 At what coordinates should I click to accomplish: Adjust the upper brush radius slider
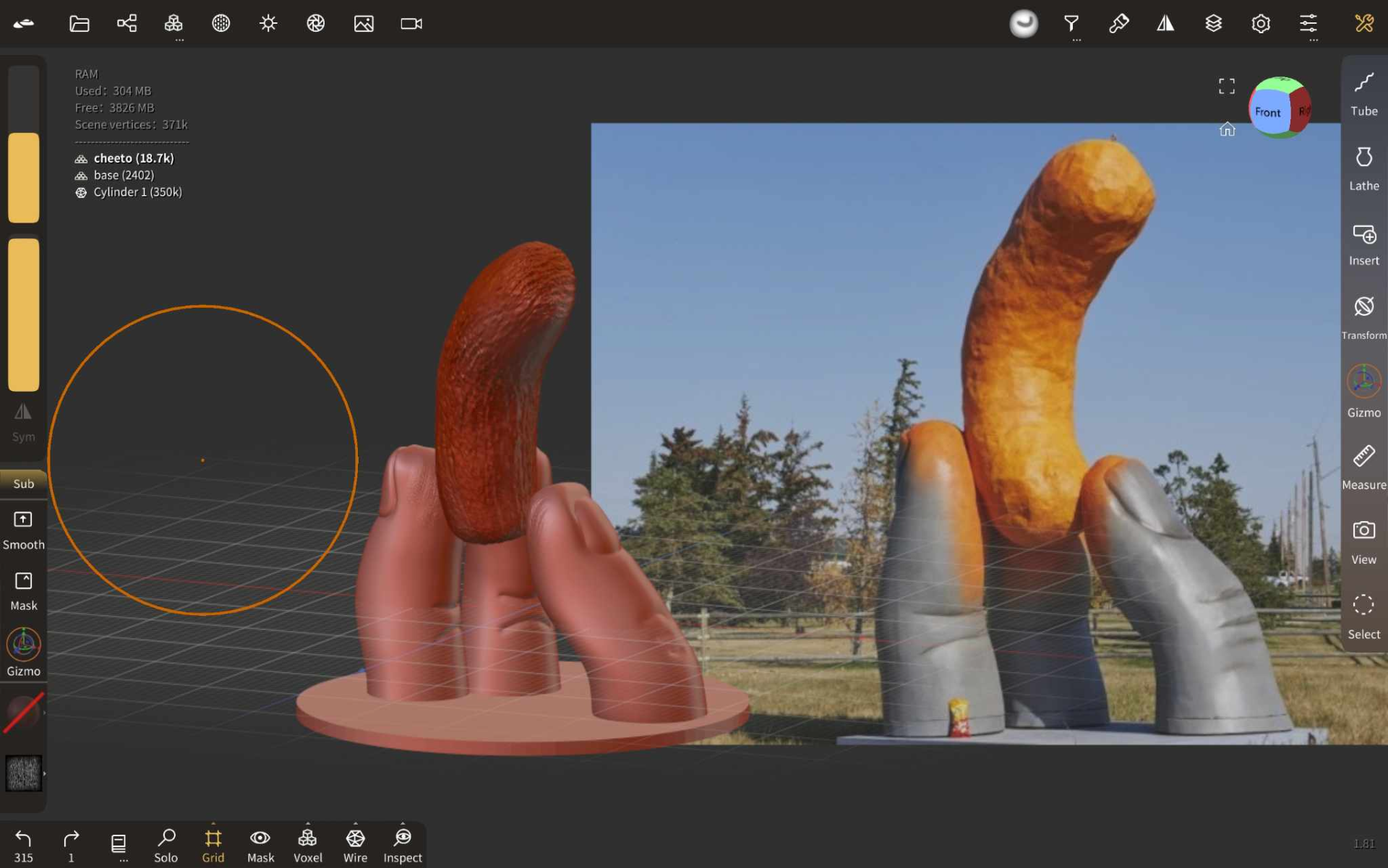tap(23, 145)
